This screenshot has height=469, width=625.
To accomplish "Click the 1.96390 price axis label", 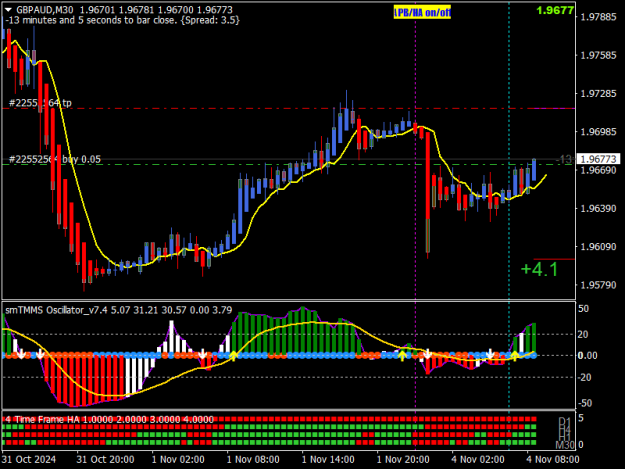I will pyautogui.click(x=598, y=208).
